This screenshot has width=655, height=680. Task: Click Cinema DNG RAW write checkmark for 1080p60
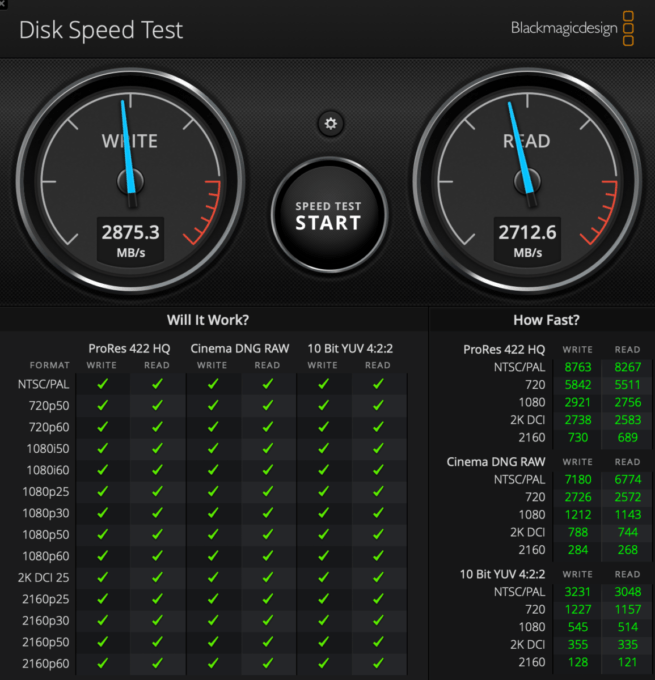coord(213,556)
